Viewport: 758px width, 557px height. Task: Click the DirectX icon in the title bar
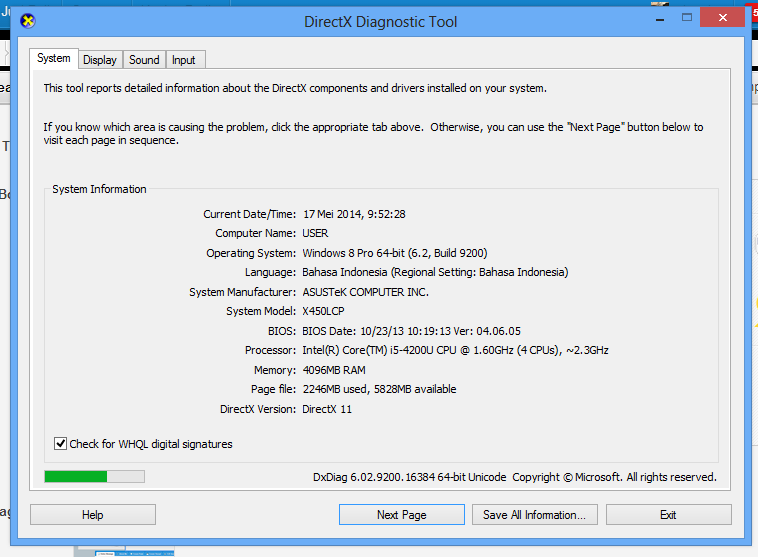pyautogui.click(x=27, y=20)
